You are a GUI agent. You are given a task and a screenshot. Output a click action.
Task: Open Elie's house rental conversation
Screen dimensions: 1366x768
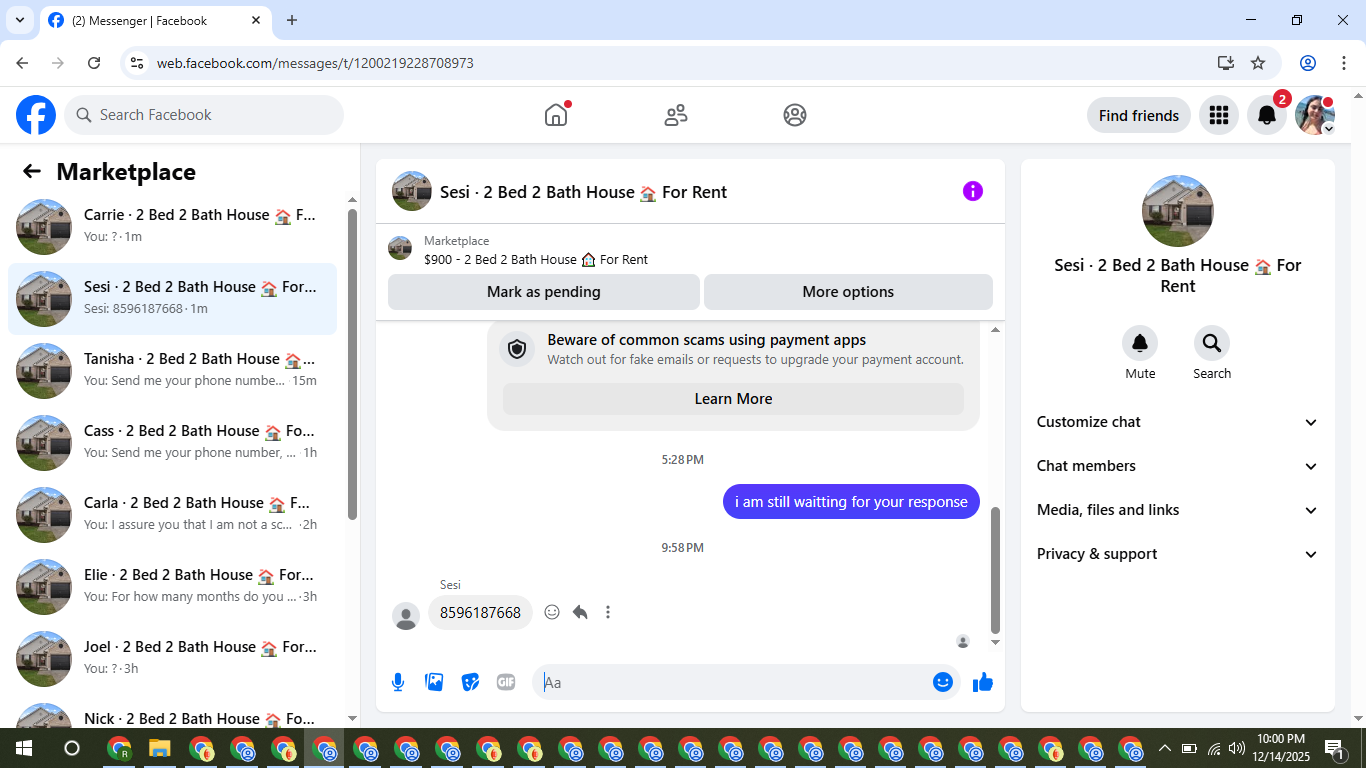172,587
